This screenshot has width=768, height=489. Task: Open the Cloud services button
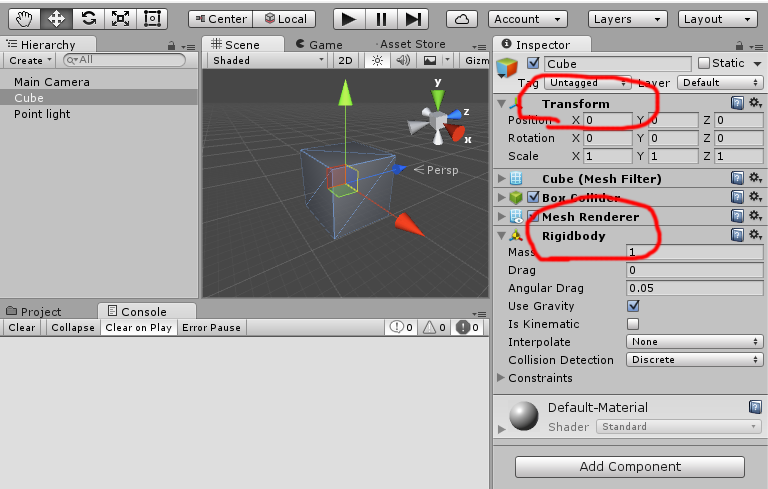tap(462, 19)
